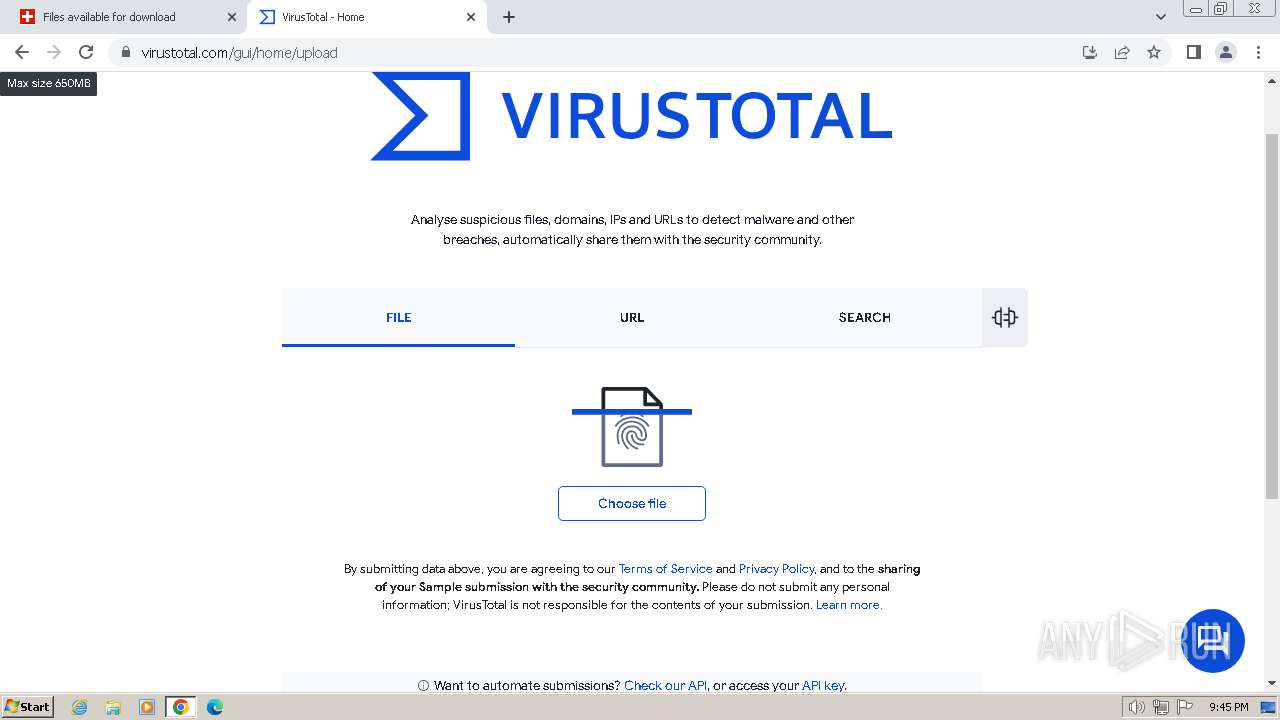Open the Terms of Service link
The image size is (1280, 720).
[x=665, y=569]
